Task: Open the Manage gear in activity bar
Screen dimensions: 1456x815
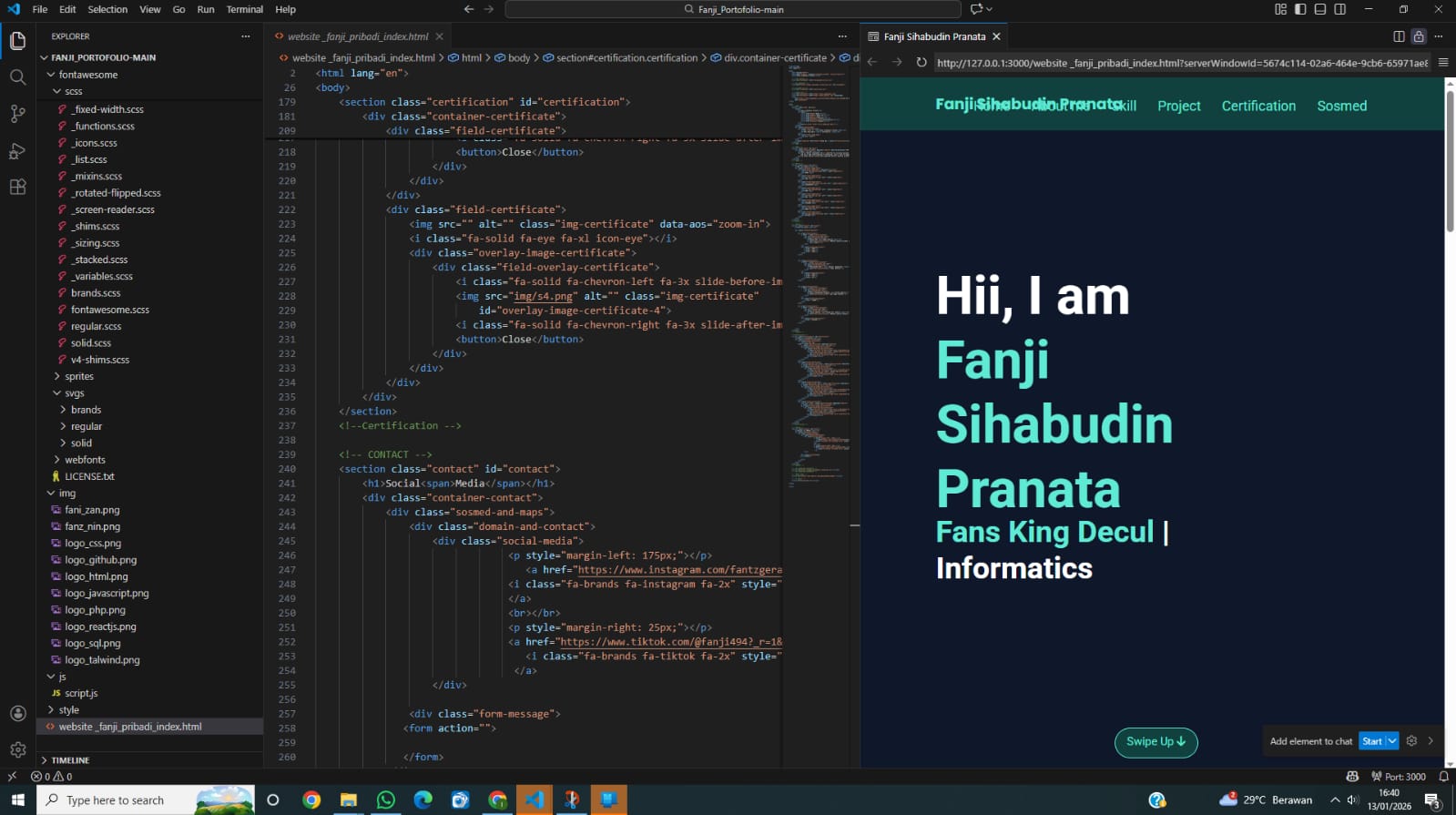Action: tap(17, 749)
